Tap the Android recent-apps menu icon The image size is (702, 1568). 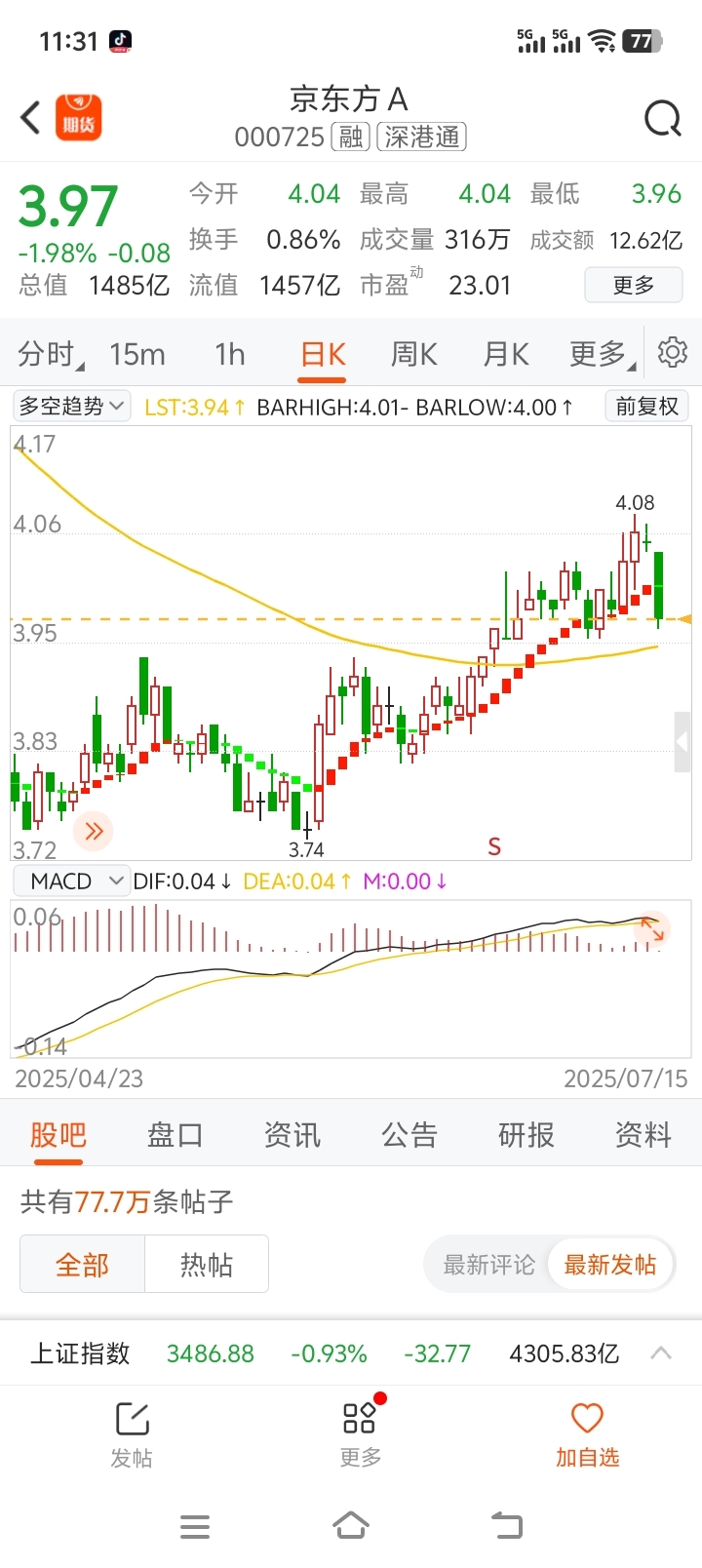pyautogui.click(x=195, y=1526)
